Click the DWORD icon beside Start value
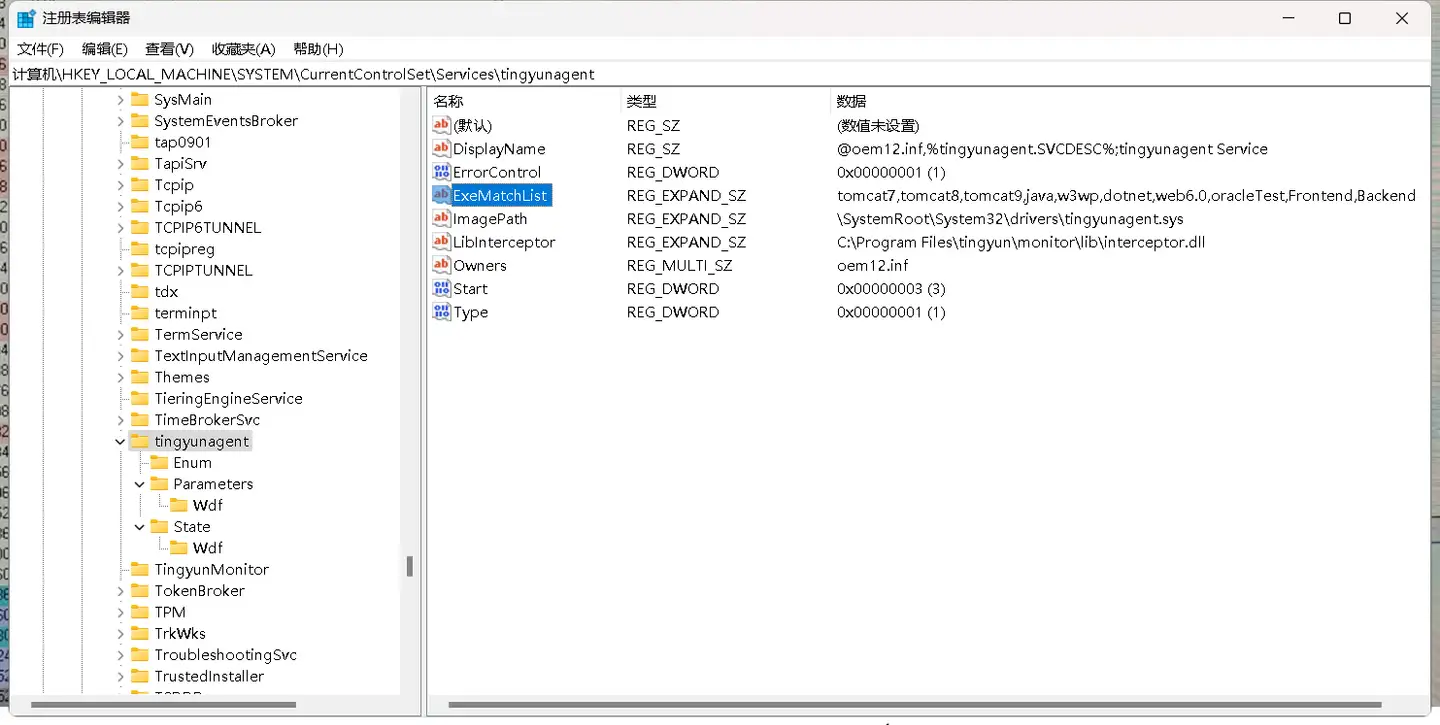 coord(441,289)
